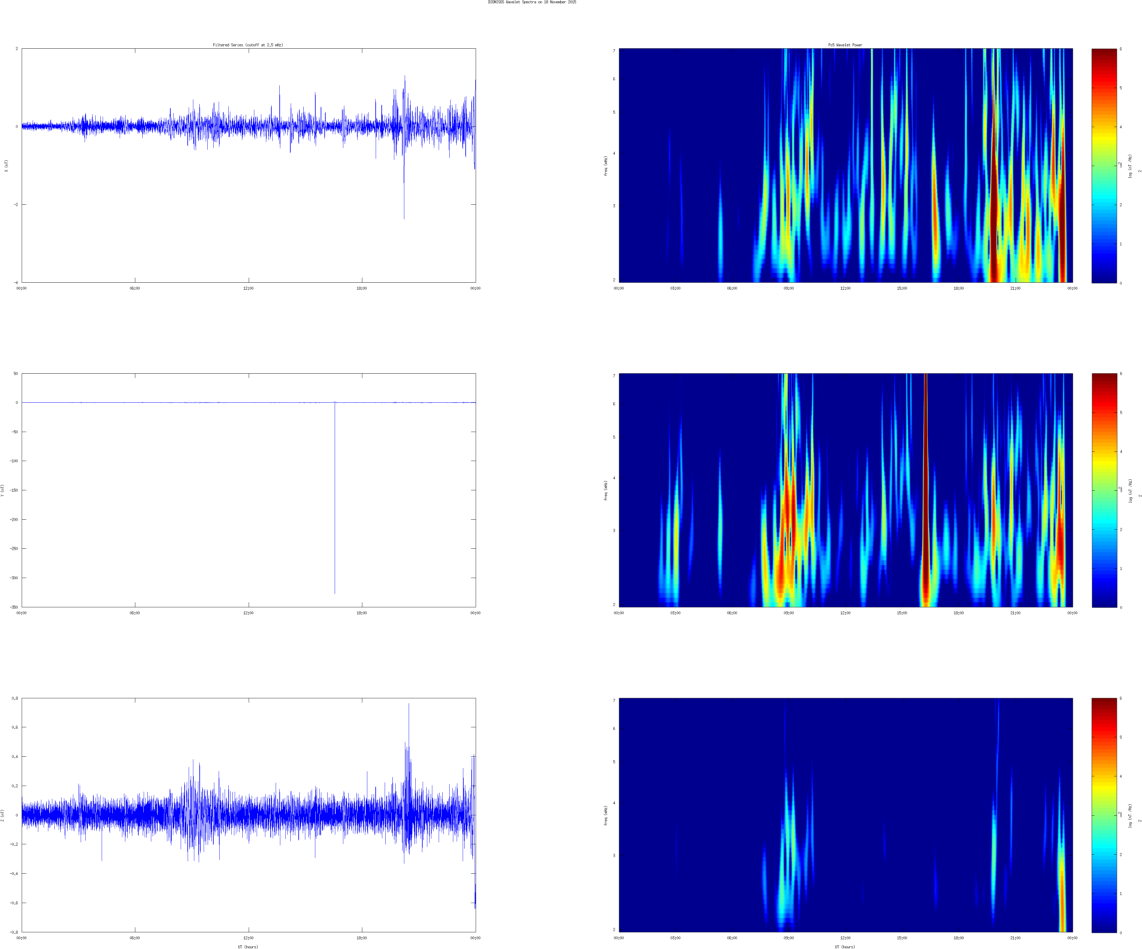Click the 'Y (nT)' axis label of the middle series
The width and height of the screenshot is (1142, 949).
click(x=3, y=490)
